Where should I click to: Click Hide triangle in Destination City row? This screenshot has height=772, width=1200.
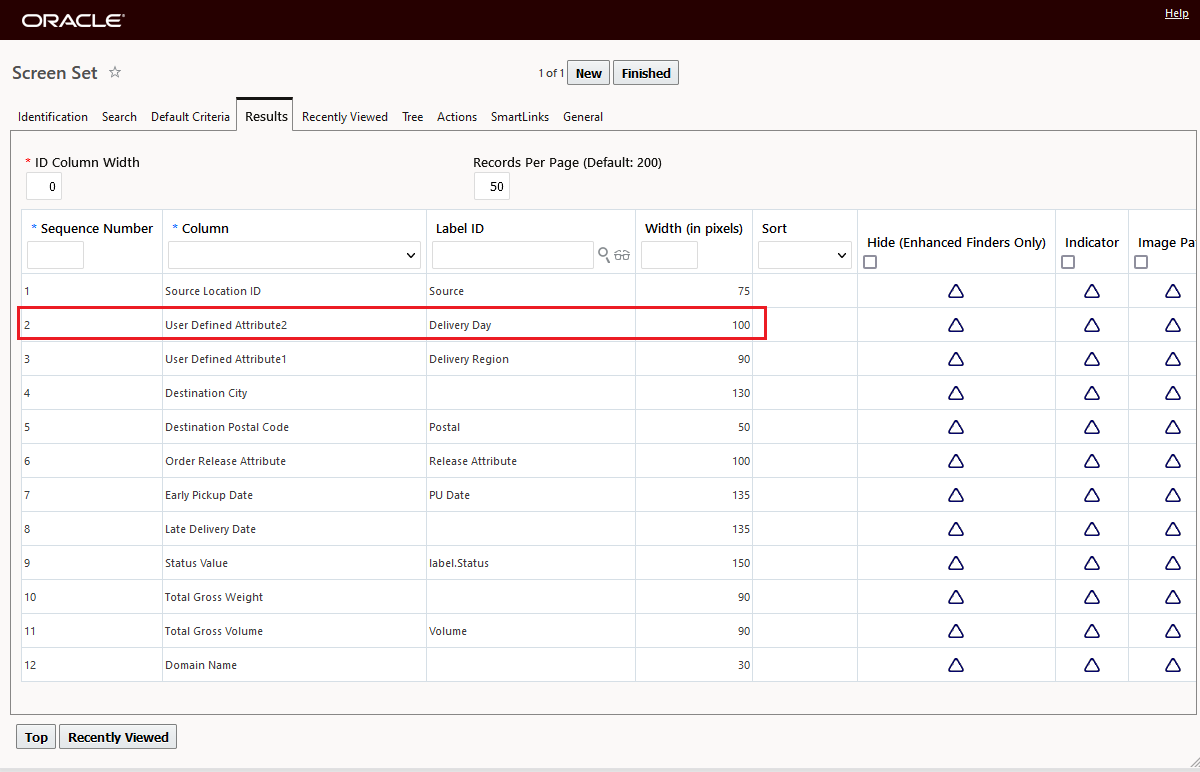click(x=956, y=393)
